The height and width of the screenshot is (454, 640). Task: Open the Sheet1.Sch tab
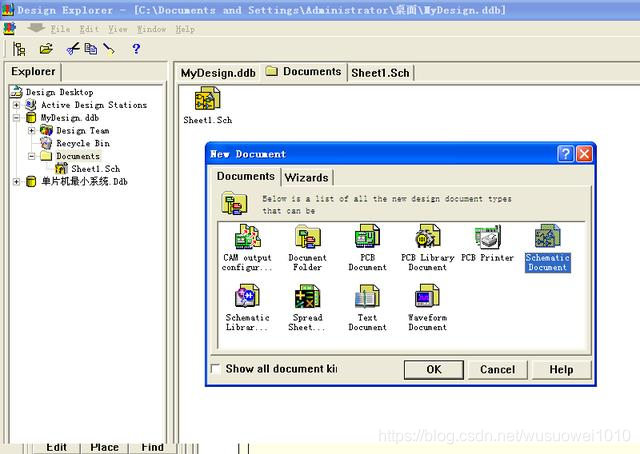pyautogui.click(x=380, y=73)
